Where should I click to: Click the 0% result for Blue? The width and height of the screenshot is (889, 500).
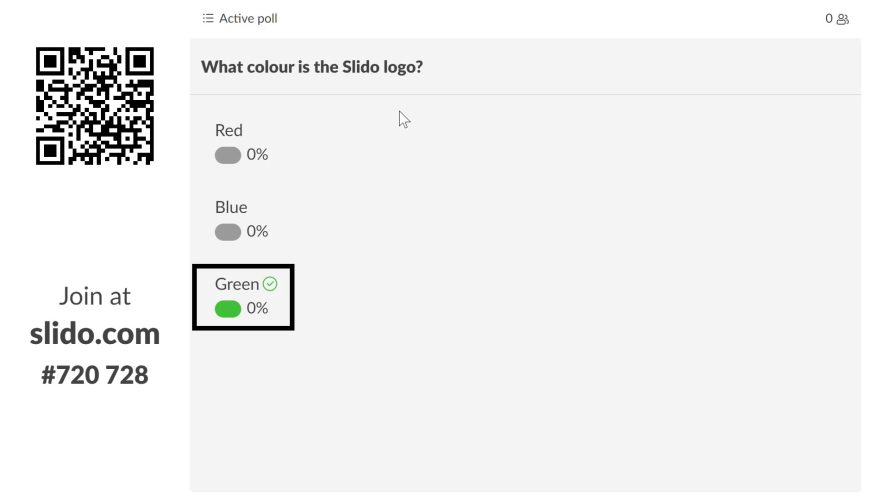coord(257,232)
